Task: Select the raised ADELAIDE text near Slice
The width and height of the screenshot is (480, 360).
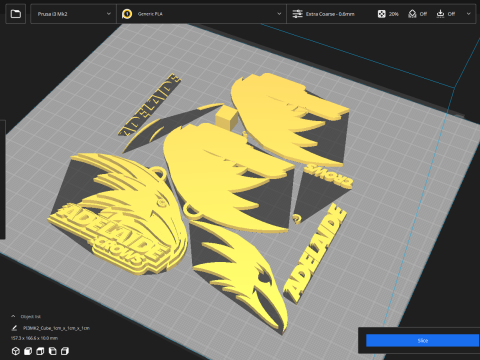Action: click(315, 253)
